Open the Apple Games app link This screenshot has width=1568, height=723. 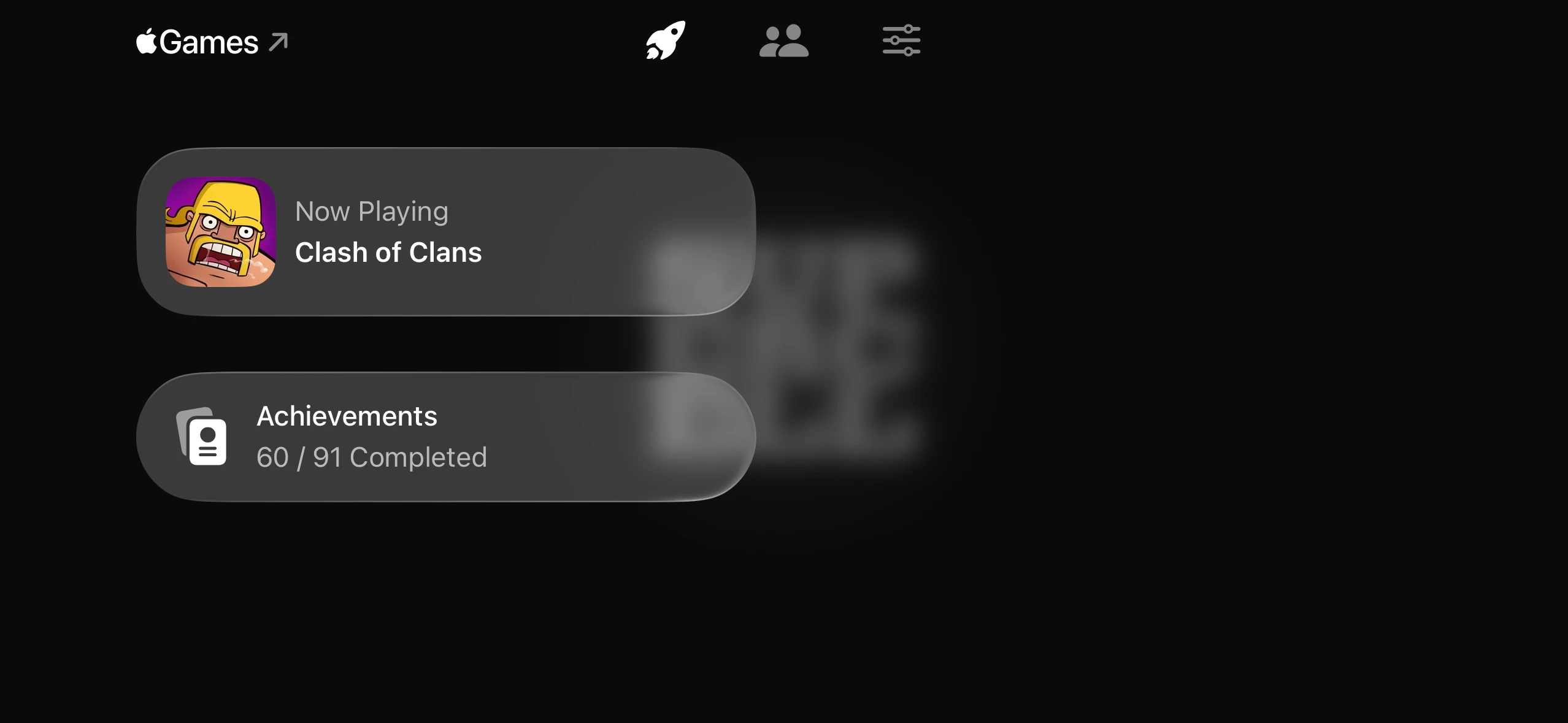212,42
